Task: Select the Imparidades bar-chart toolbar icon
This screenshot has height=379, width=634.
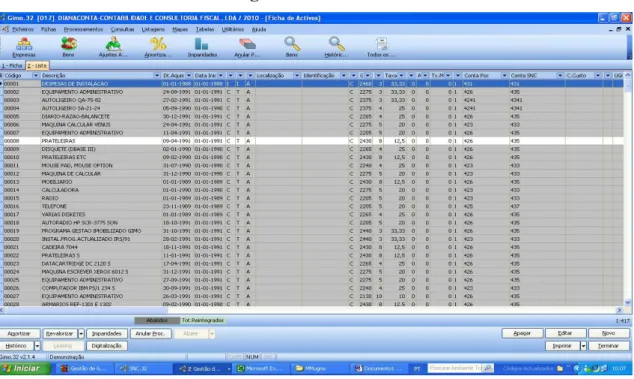Action: pyautogui.click(x=202, y=47)
